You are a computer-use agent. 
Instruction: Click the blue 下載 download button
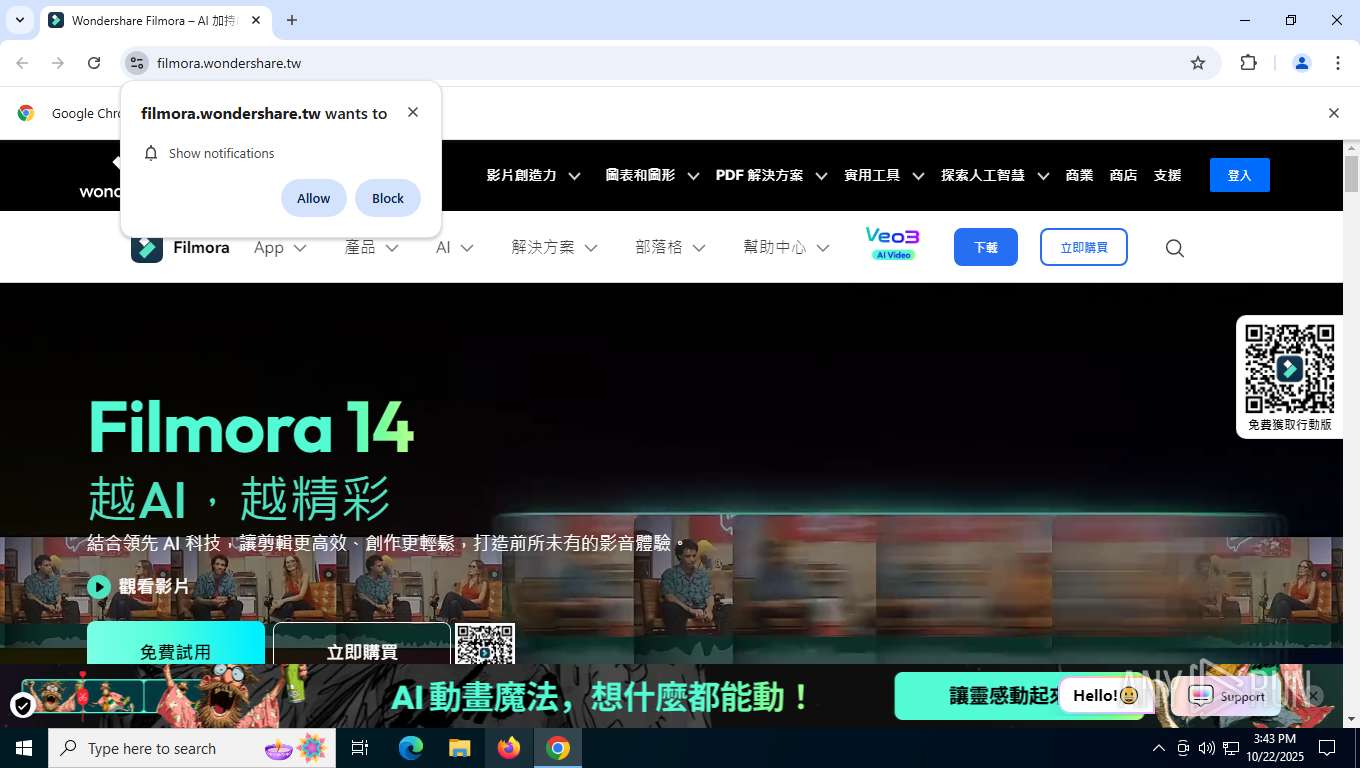pyautogui.click(x=985, y=247)
